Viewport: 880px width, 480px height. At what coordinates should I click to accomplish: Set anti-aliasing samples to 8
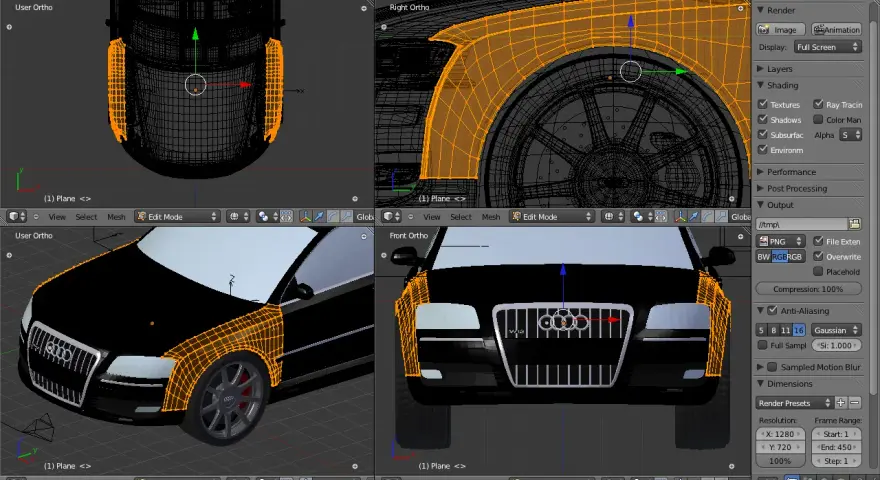[773, 330]
